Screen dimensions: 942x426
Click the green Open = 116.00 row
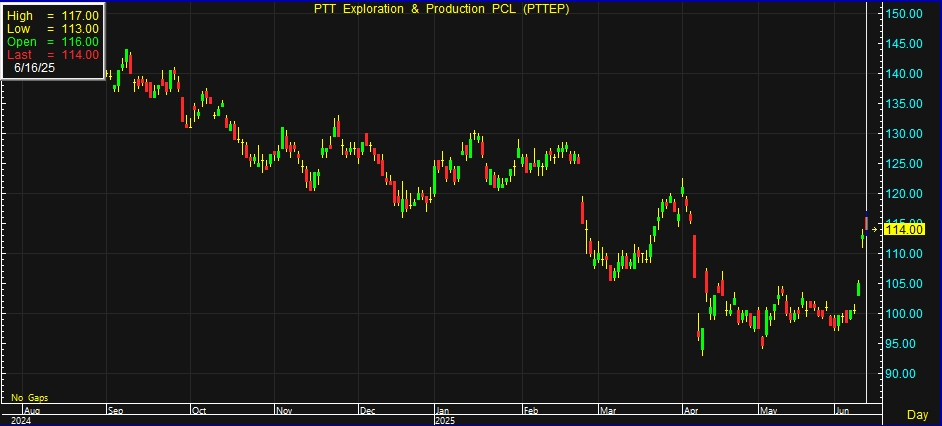pos(52,42)
